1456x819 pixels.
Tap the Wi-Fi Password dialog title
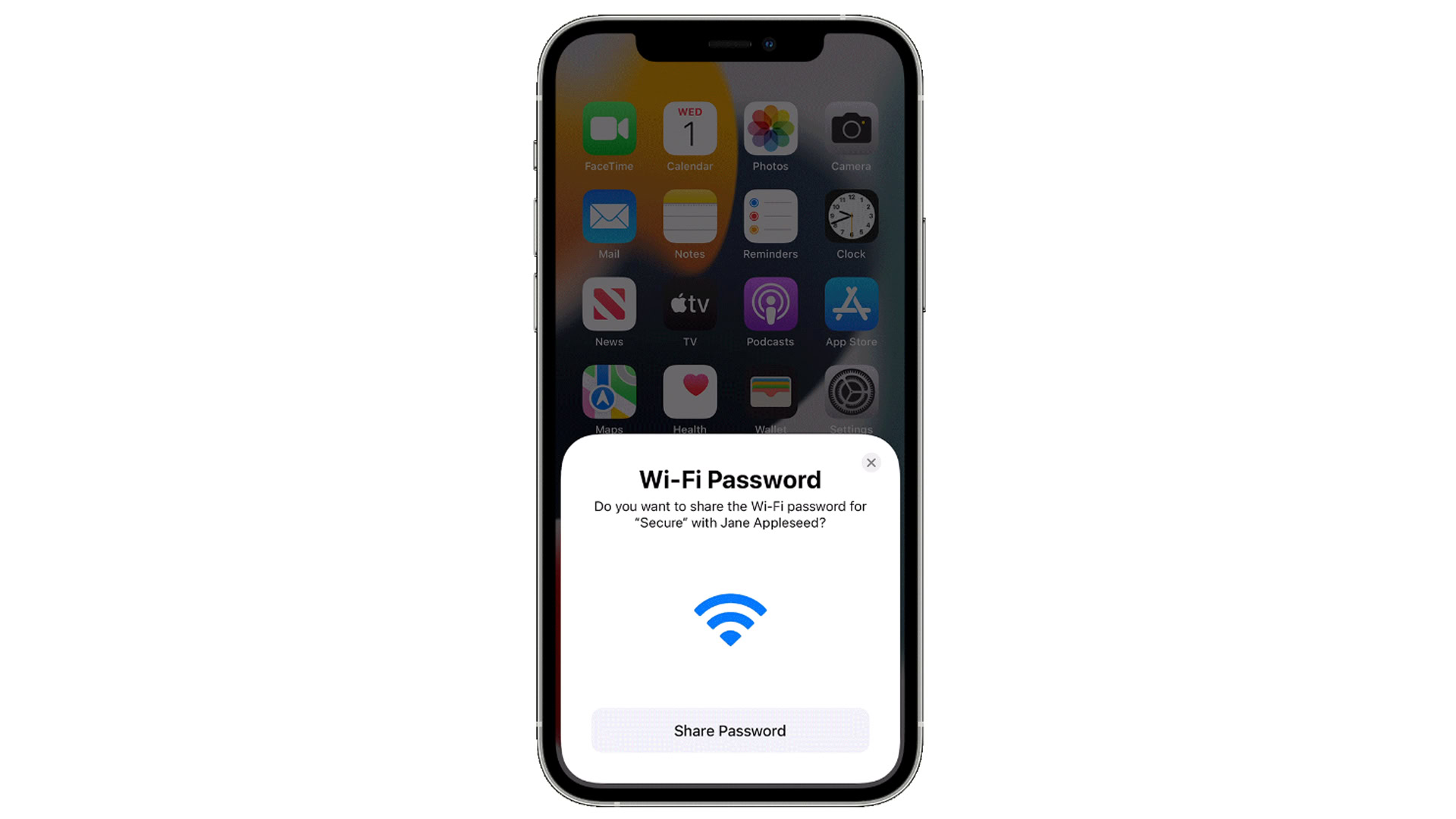pyautogui.click(x=728, y=479)
